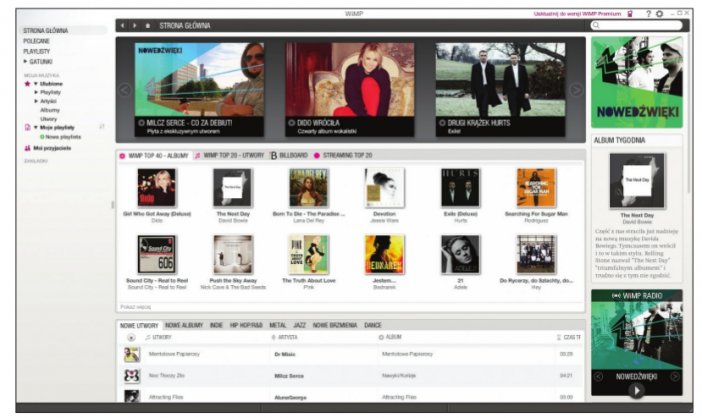
Task: Click the Billboard B icon
Action: (x=274, y=156)
